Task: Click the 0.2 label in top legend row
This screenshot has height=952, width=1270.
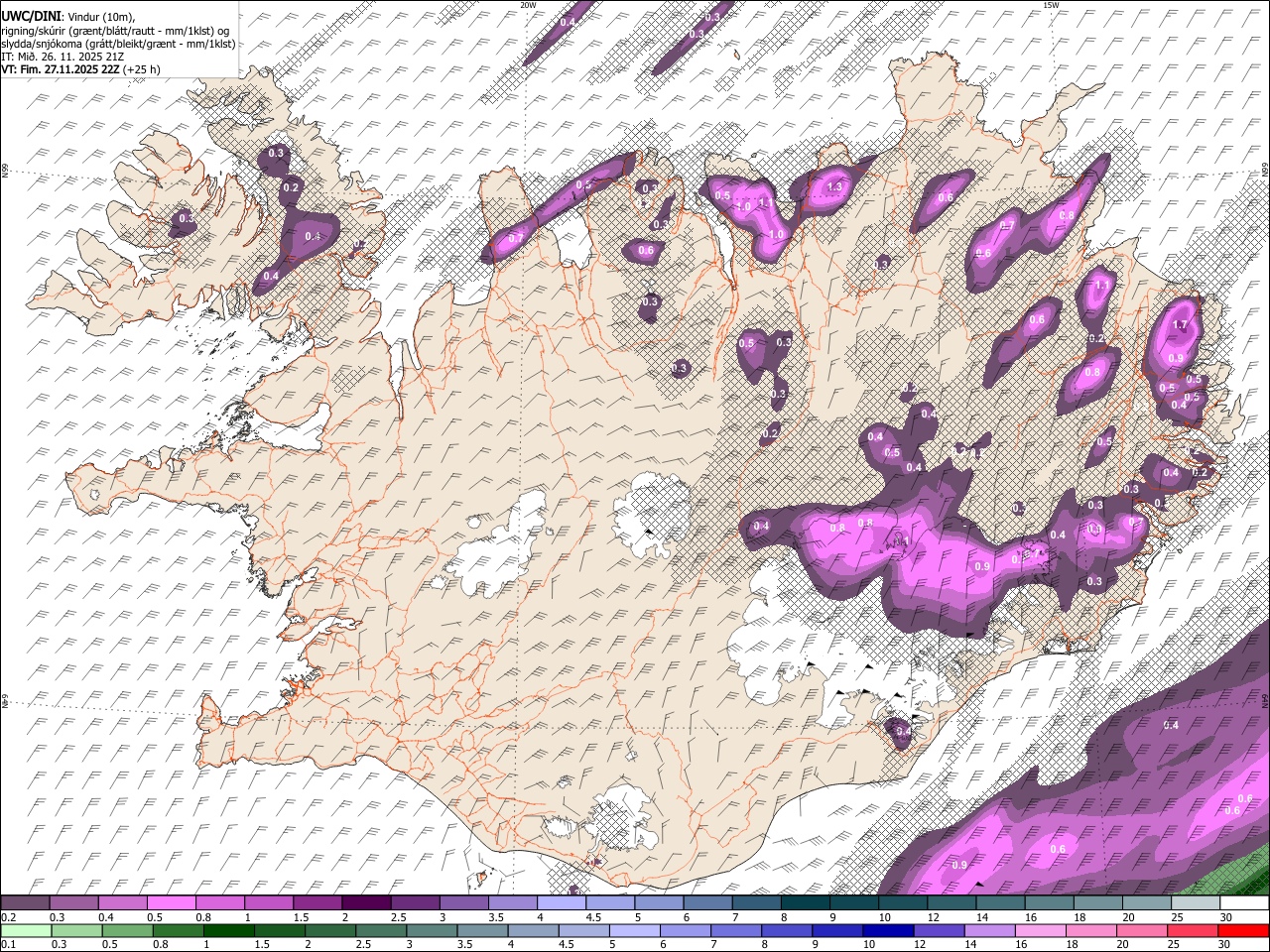Action: pyautogui.click(x=8, y=917)
